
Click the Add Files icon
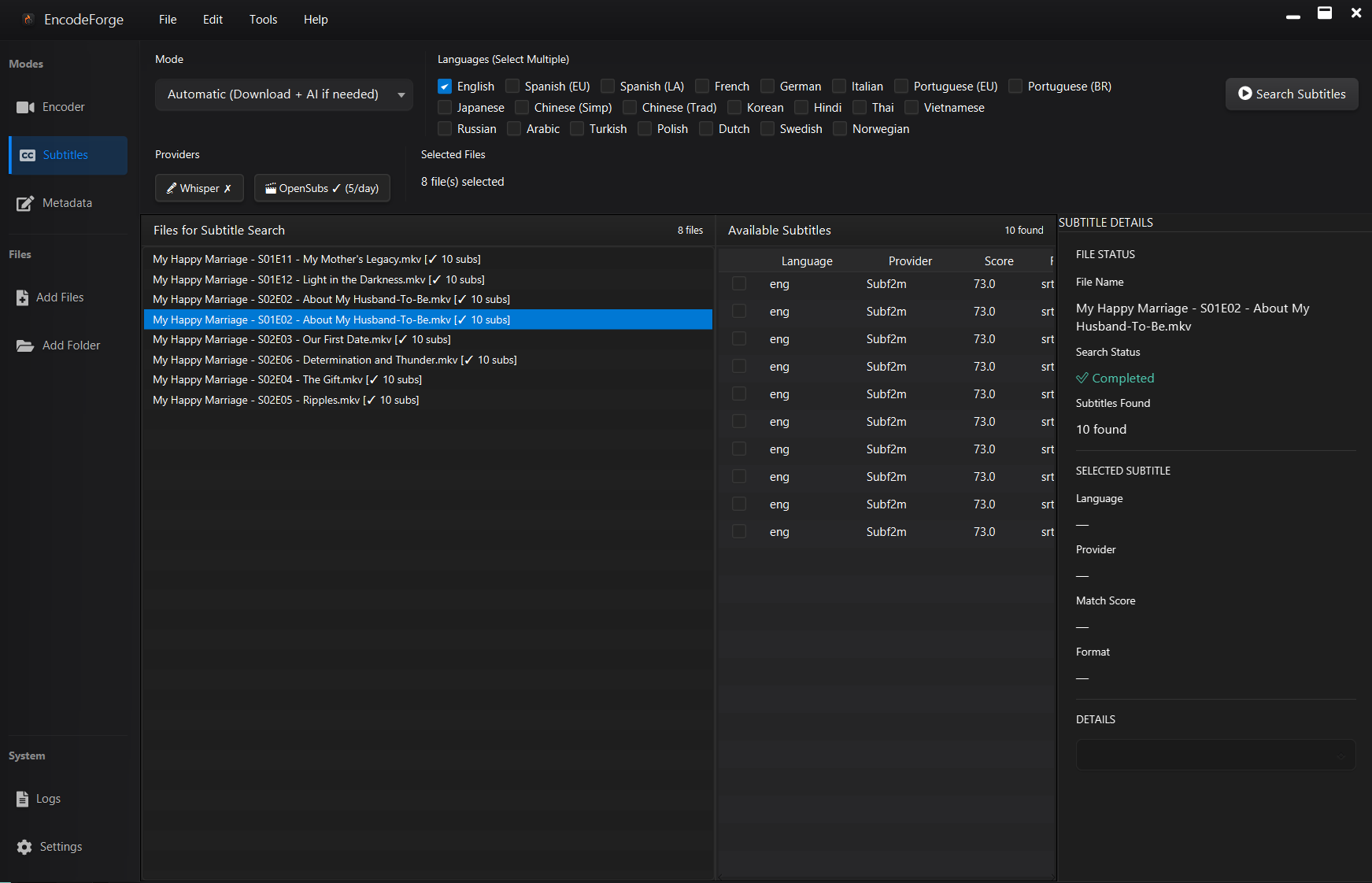click(x=22, y=297)
